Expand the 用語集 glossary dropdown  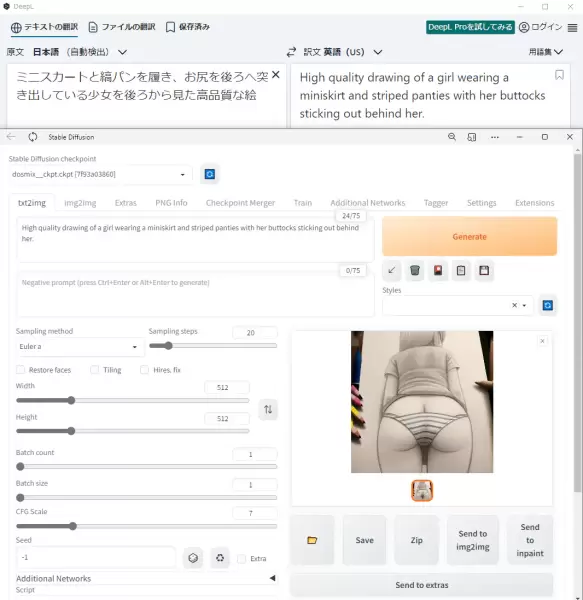546,52
